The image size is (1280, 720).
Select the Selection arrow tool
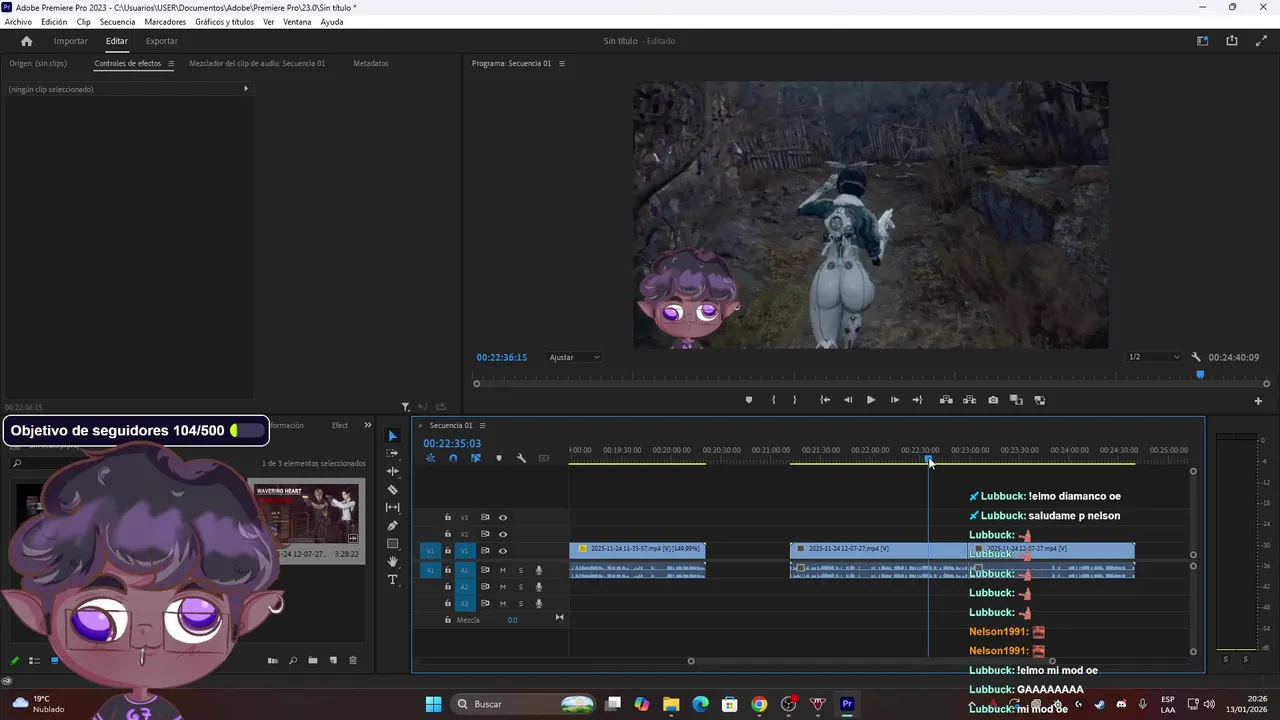(393, 436)
